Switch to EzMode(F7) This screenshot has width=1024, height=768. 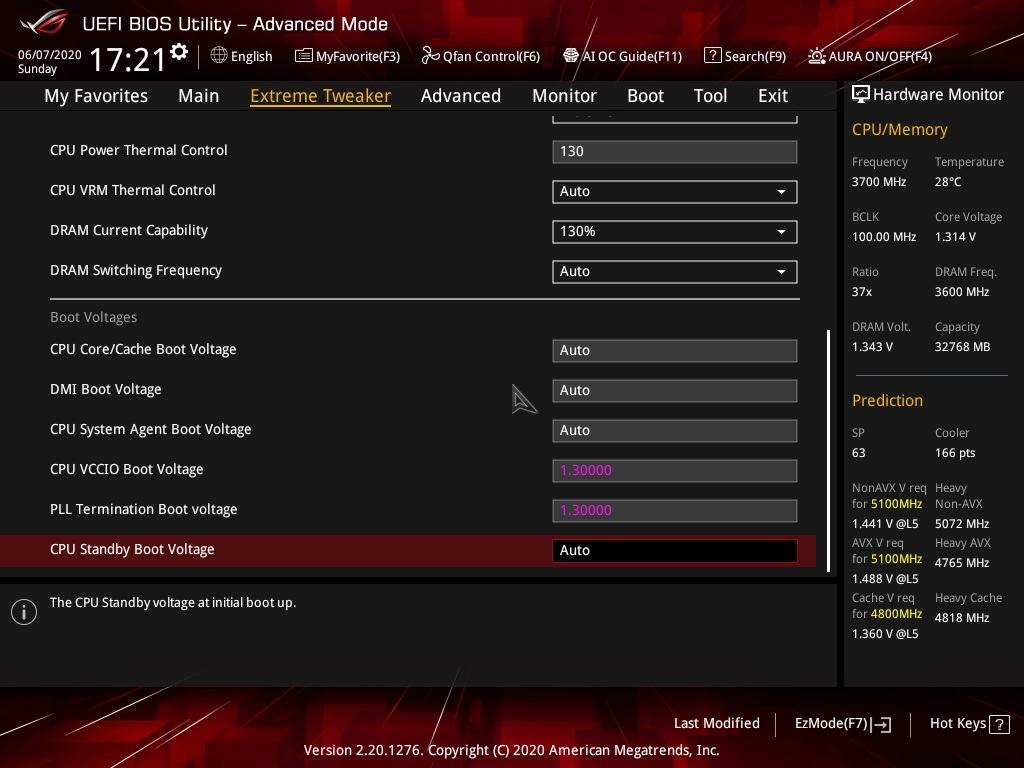842,724
